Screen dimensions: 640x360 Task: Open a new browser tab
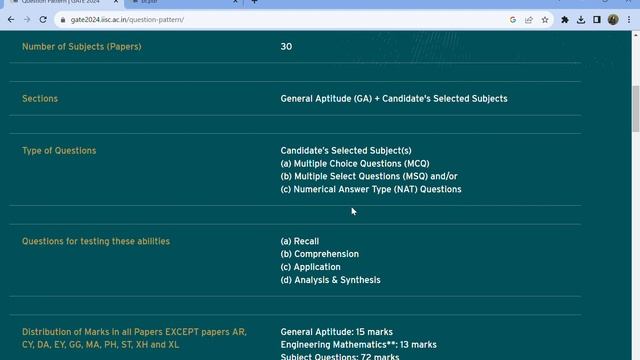[x=254, y=2]
